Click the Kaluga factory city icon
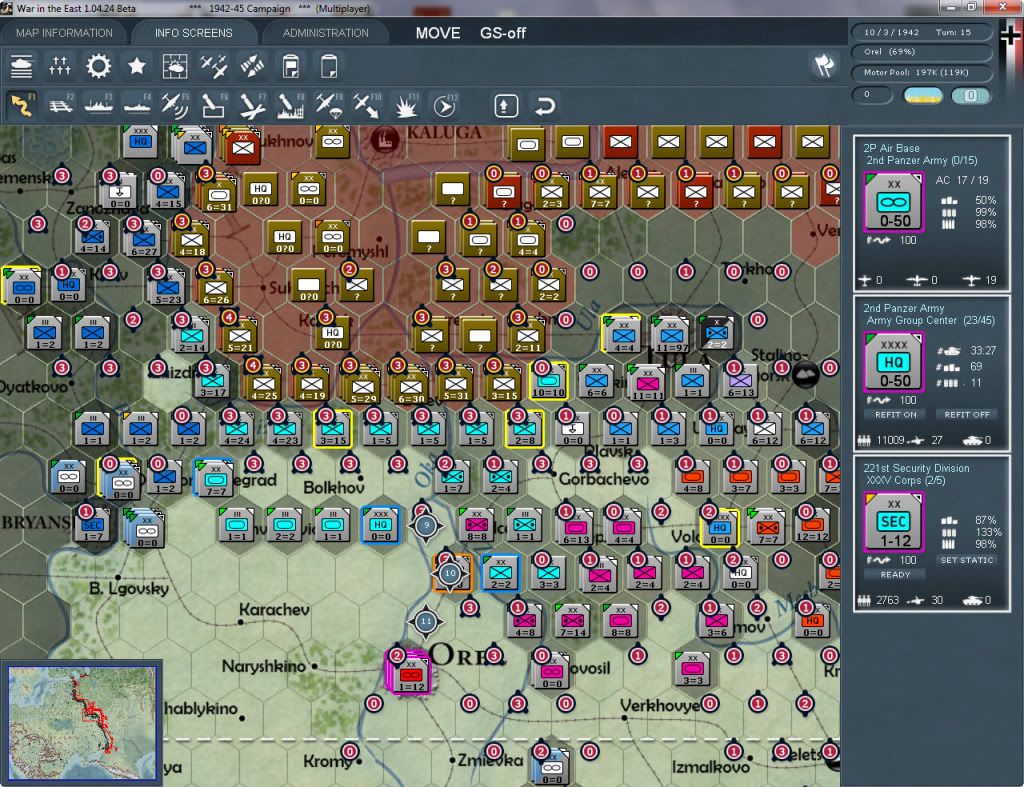This screenshot has width=1024, height=787. [385, 138]
